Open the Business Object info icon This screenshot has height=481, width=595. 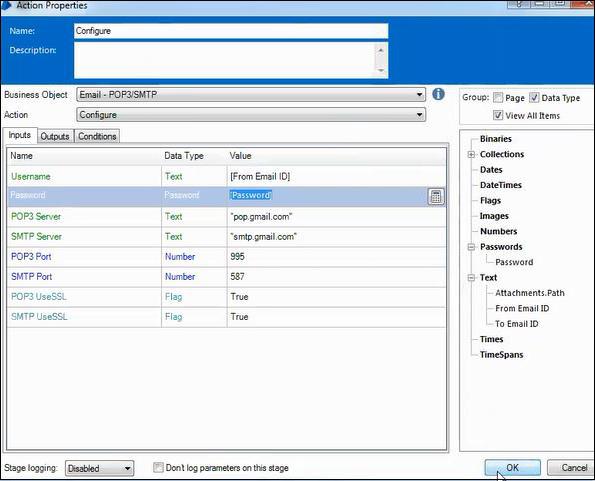tap(438, 94)
